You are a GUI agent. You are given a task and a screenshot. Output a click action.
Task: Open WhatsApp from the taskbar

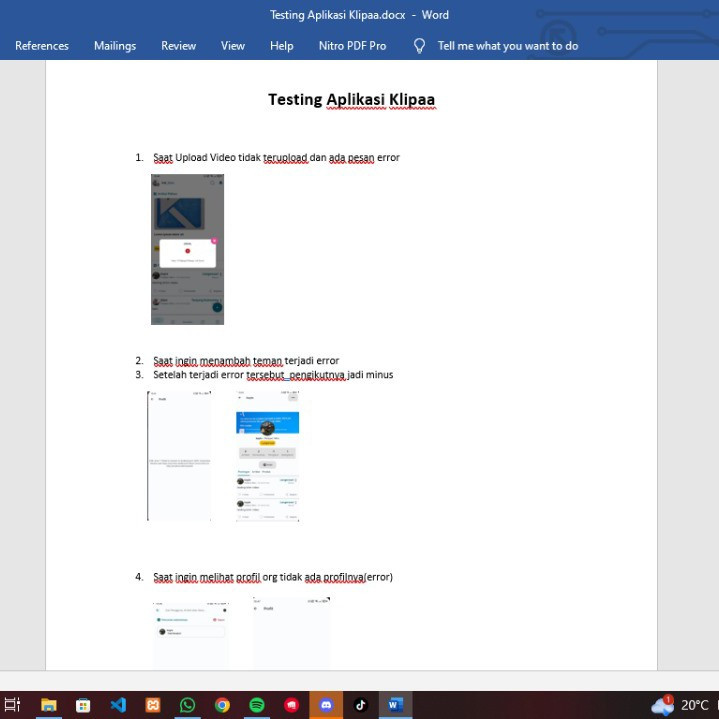187,705
